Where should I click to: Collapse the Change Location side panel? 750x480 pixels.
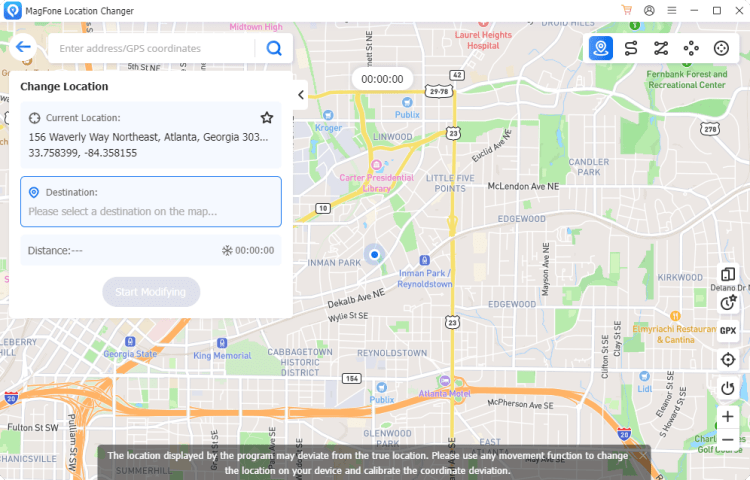coord(300,95)
